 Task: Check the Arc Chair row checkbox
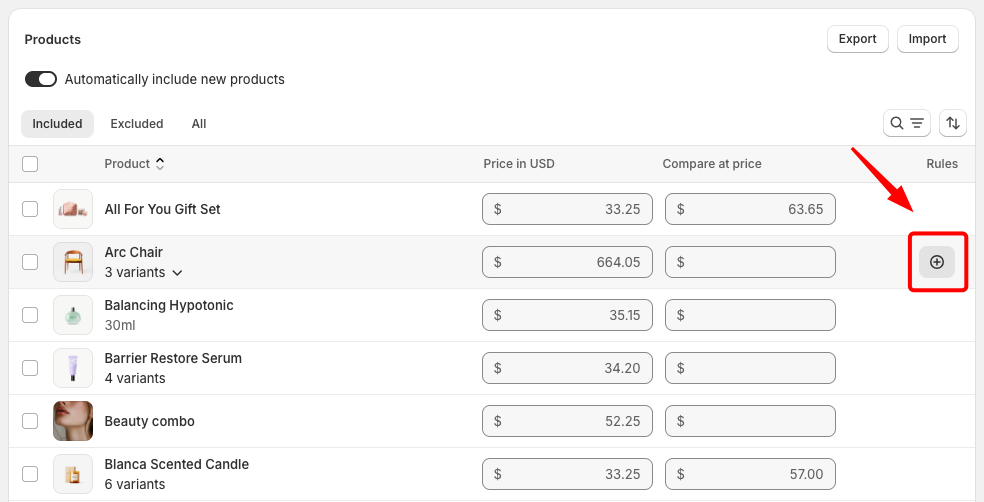coord(30,262)
